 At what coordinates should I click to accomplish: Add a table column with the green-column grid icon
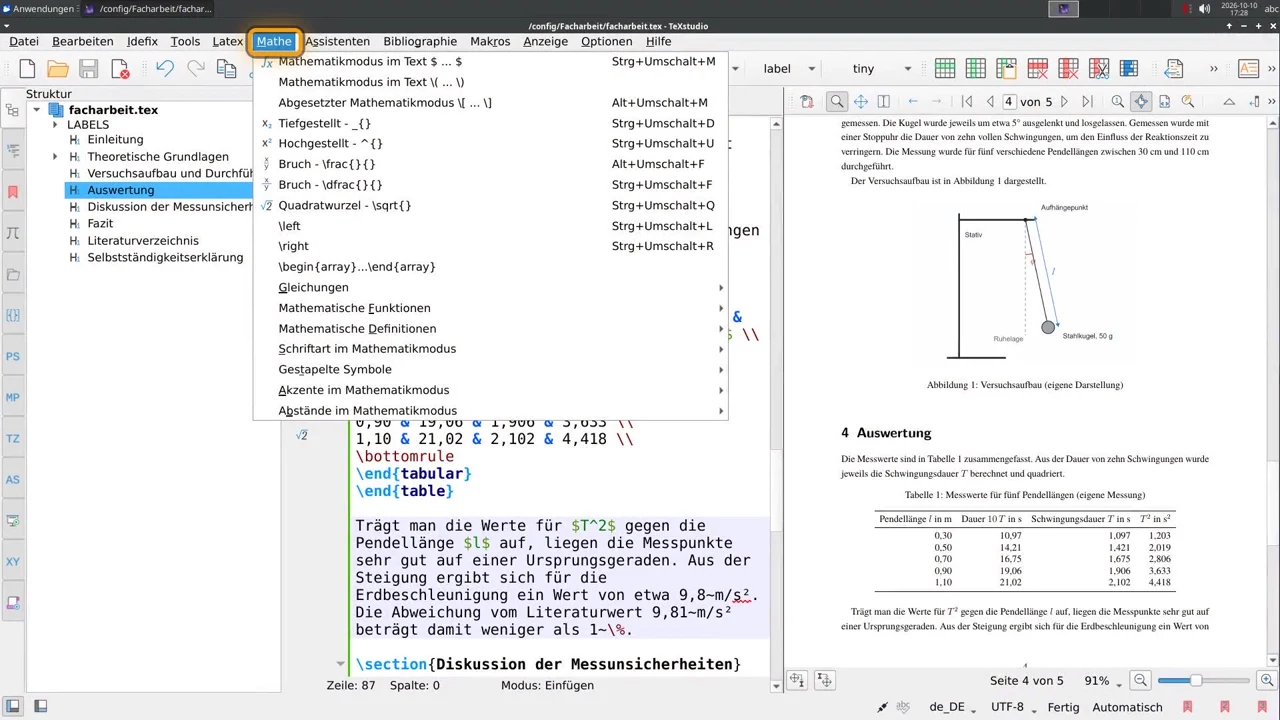pos(976,69)
